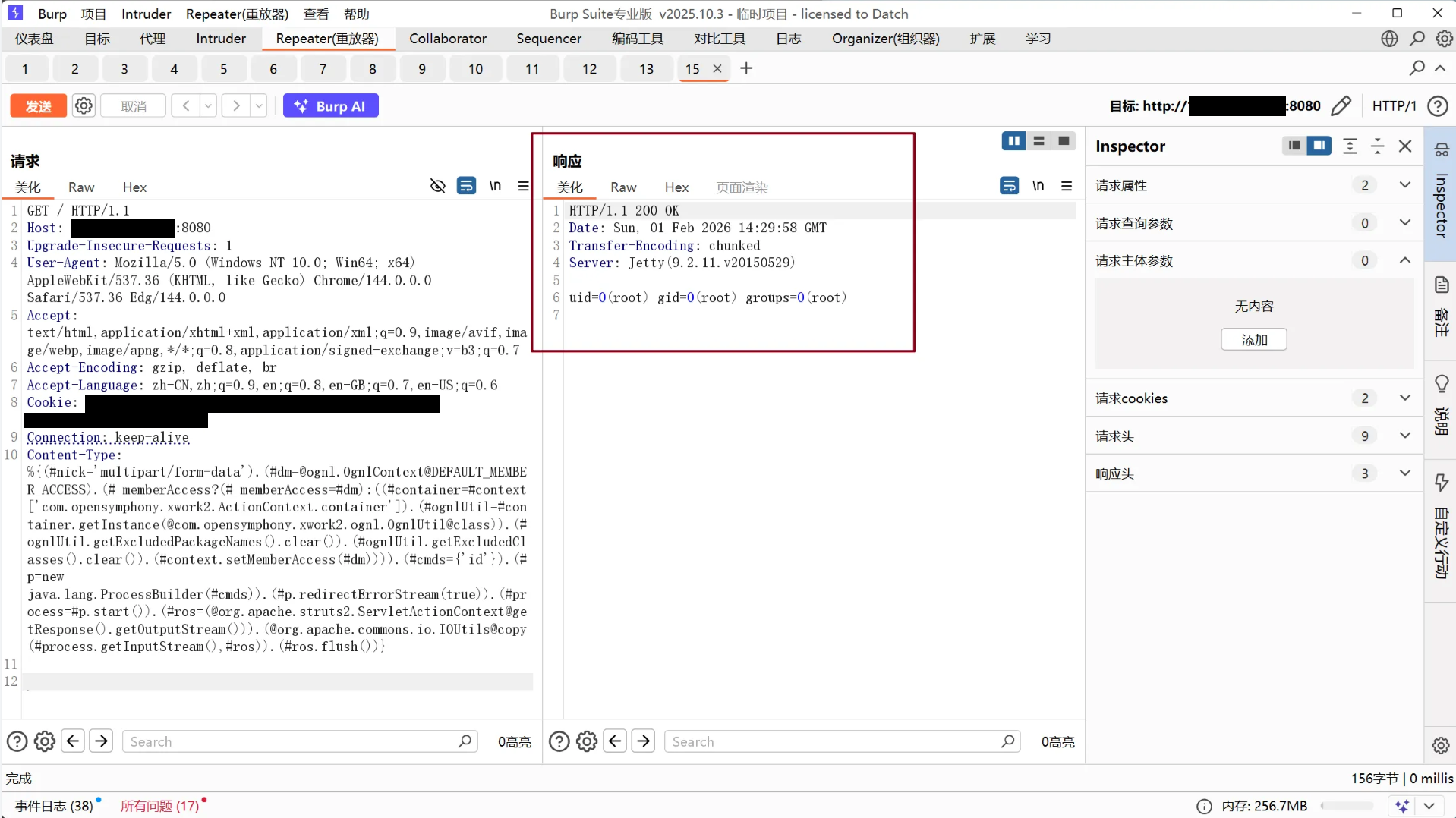Expand 响应头 section chevron
The image size is (1456, 818).
coord(1405,473)
